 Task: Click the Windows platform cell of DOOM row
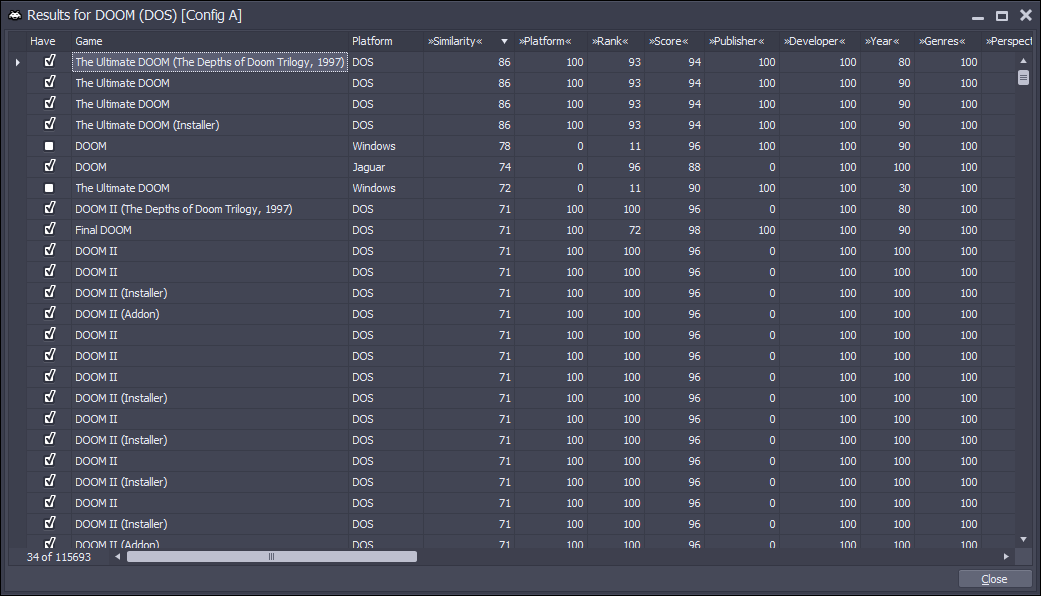[x=386, y=146]
